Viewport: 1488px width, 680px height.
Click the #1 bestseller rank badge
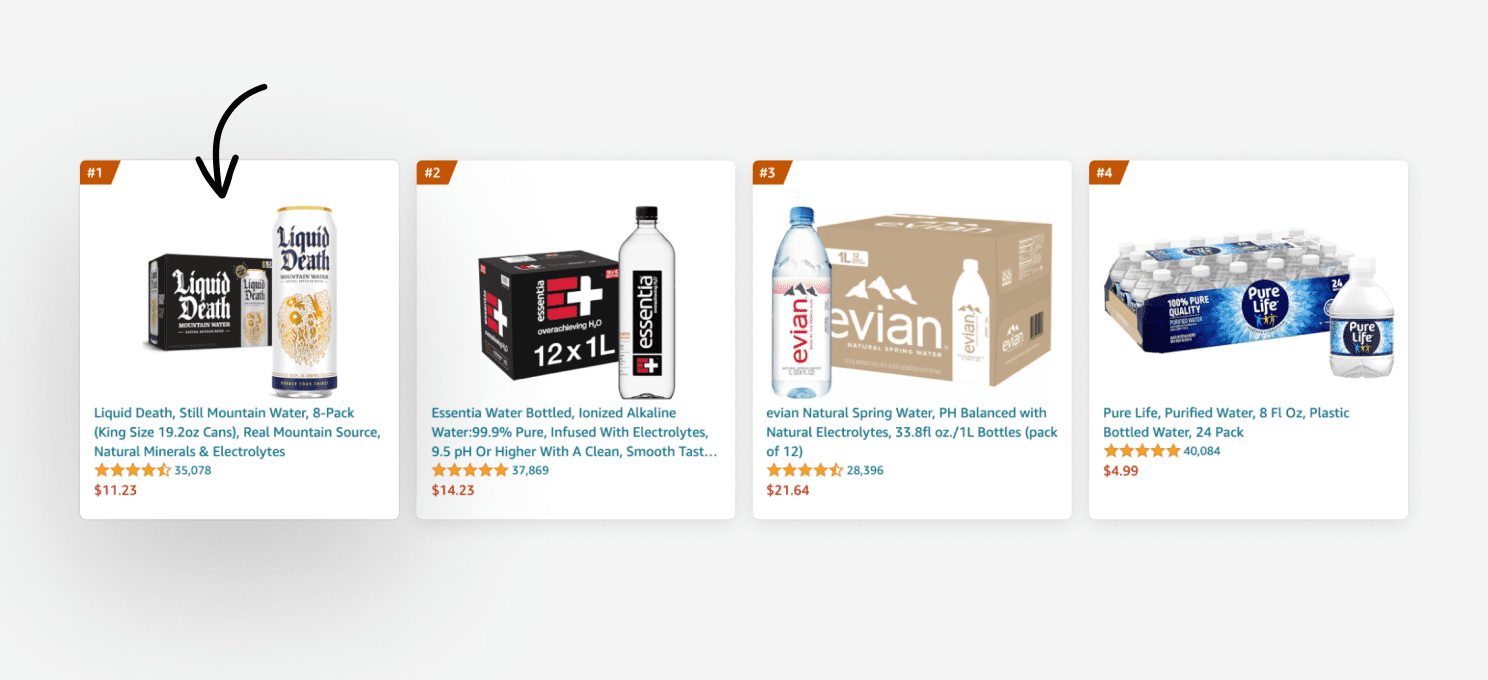(98, 173)
